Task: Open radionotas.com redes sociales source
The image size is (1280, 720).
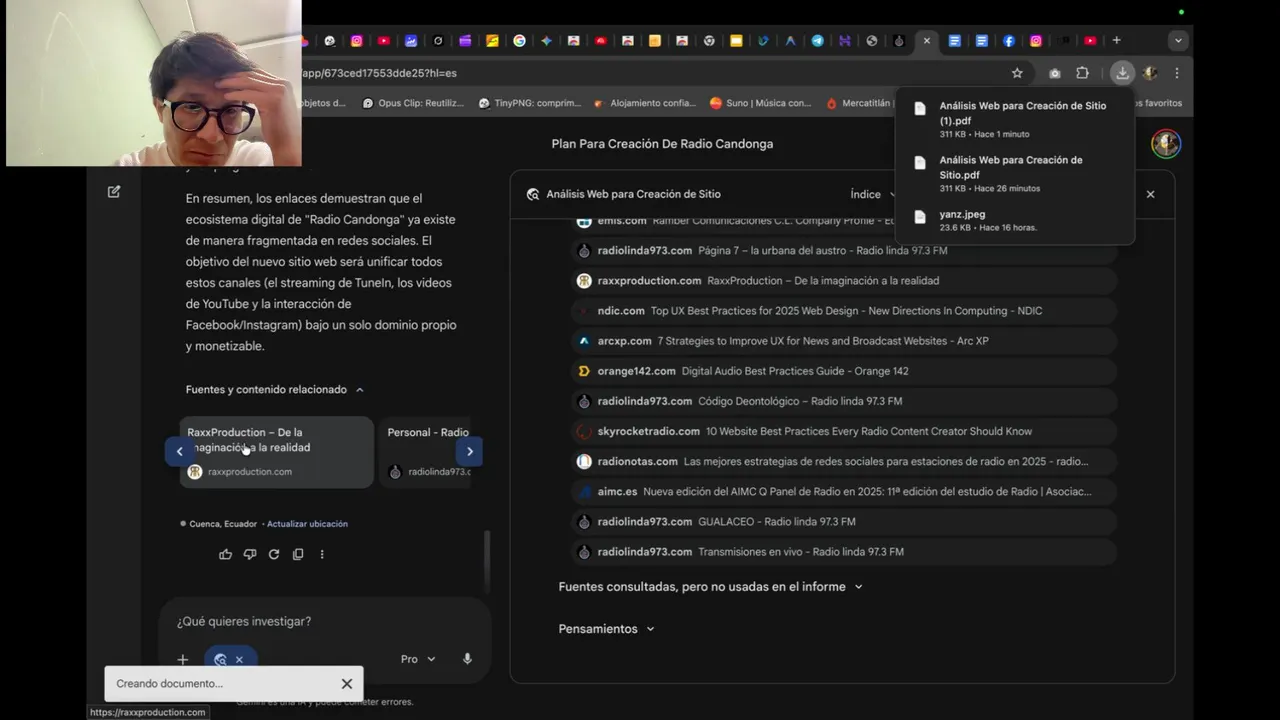Action: (x=842, y=461)
